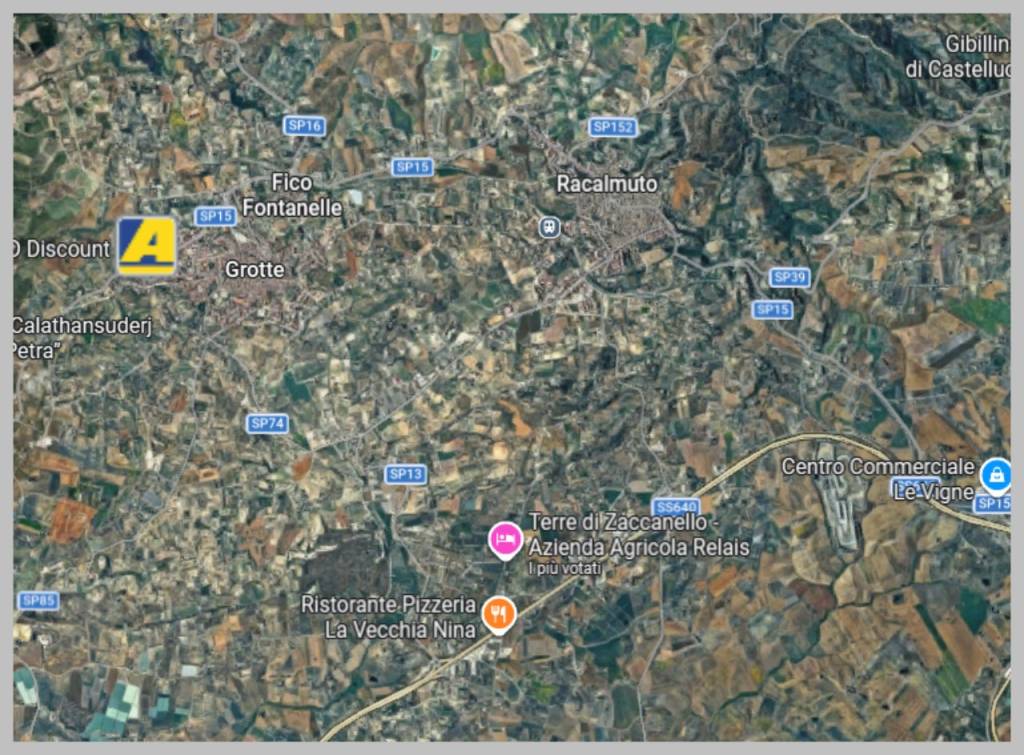This screenshot has width=1024, height=755.
Task: Click the SP85 road shield
Action: (x=39, y=600)
